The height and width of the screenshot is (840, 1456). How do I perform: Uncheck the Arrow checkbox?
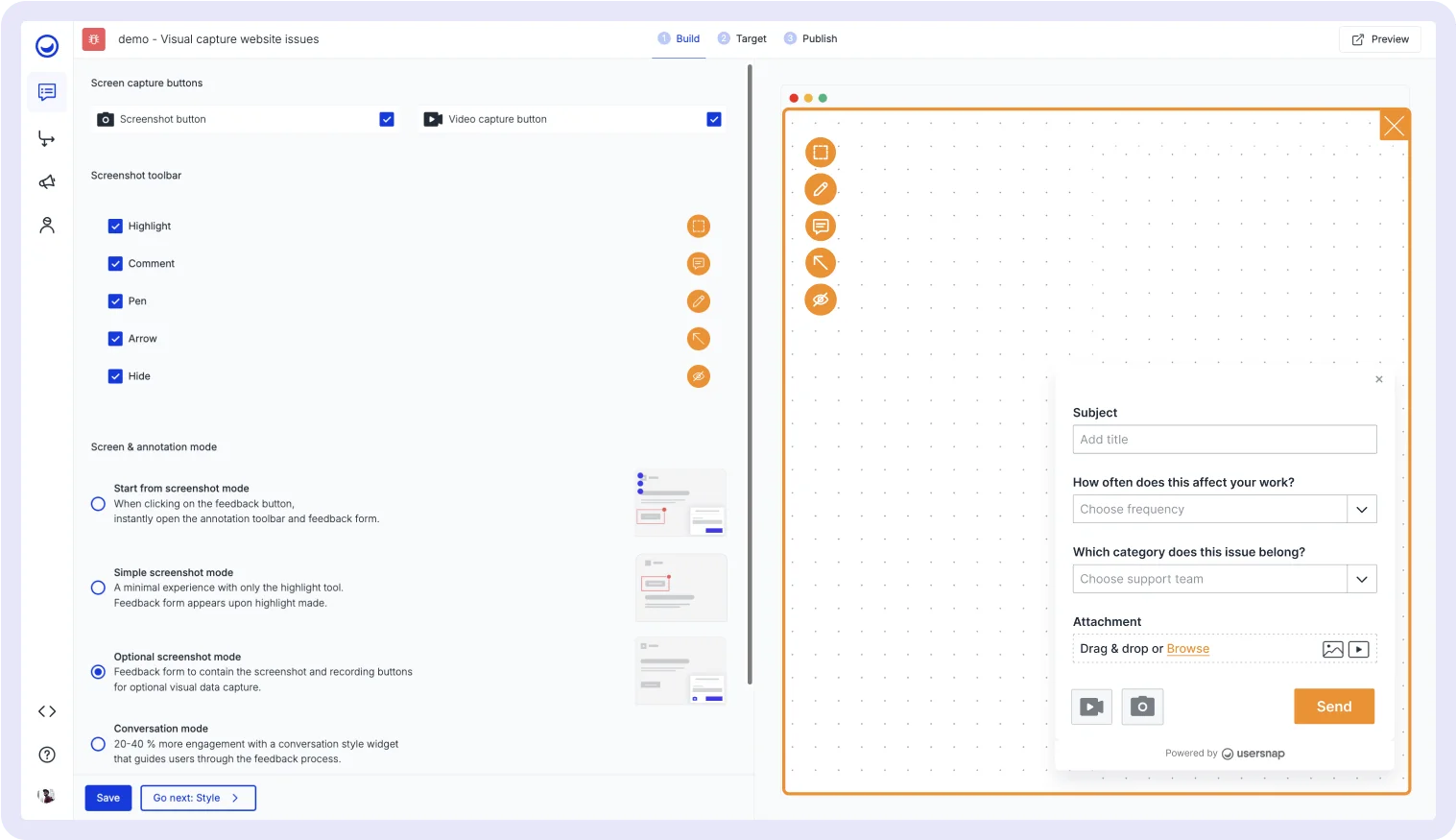coord(115,339)
